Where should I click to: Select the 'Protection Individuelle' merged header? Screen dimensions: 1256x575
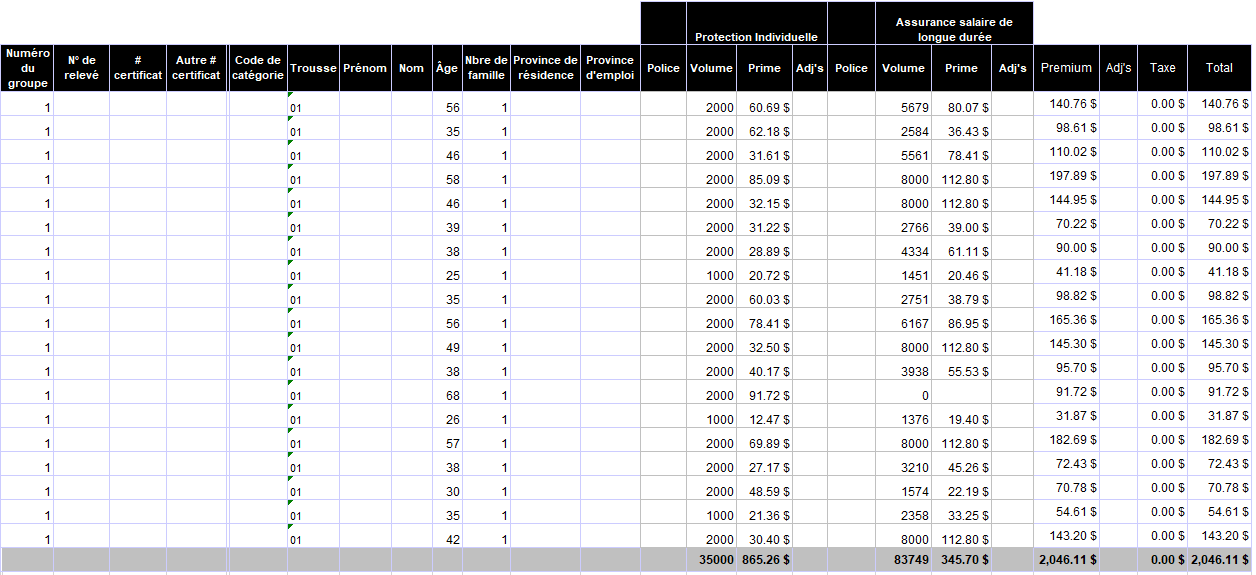[757, 23]
